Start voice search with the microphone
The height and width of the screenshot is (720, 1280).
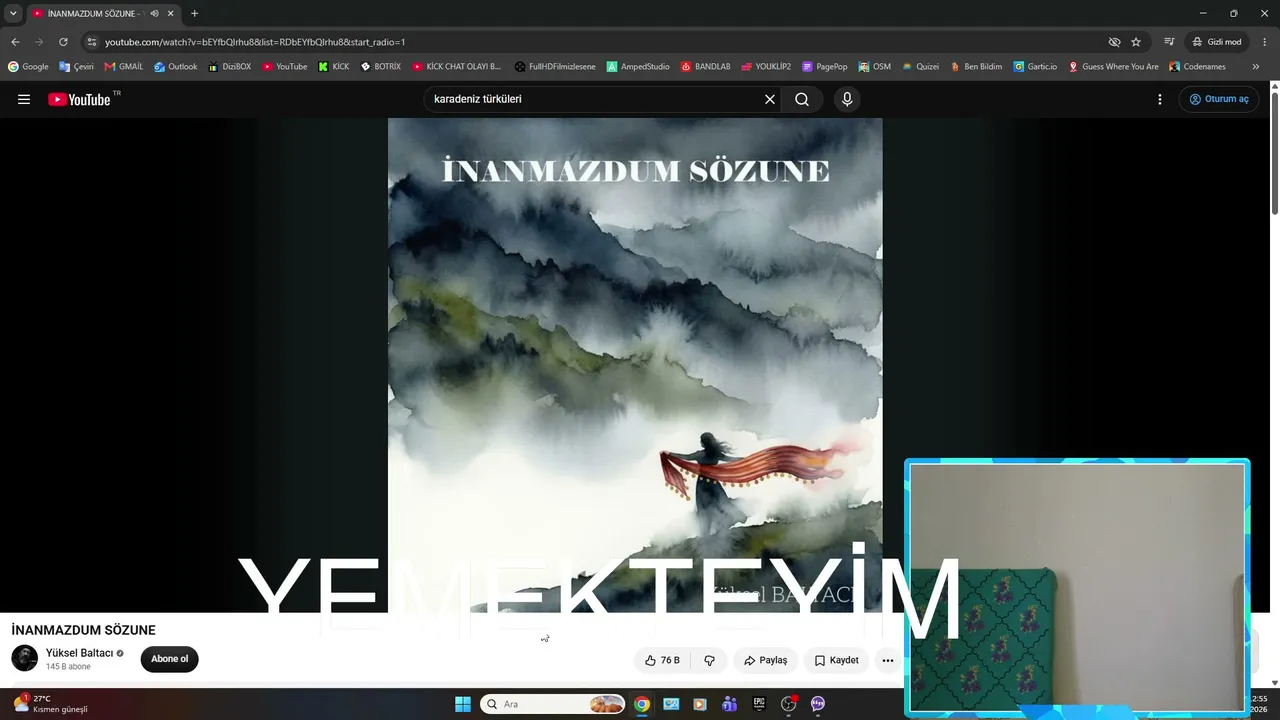(x=847, y=99)
